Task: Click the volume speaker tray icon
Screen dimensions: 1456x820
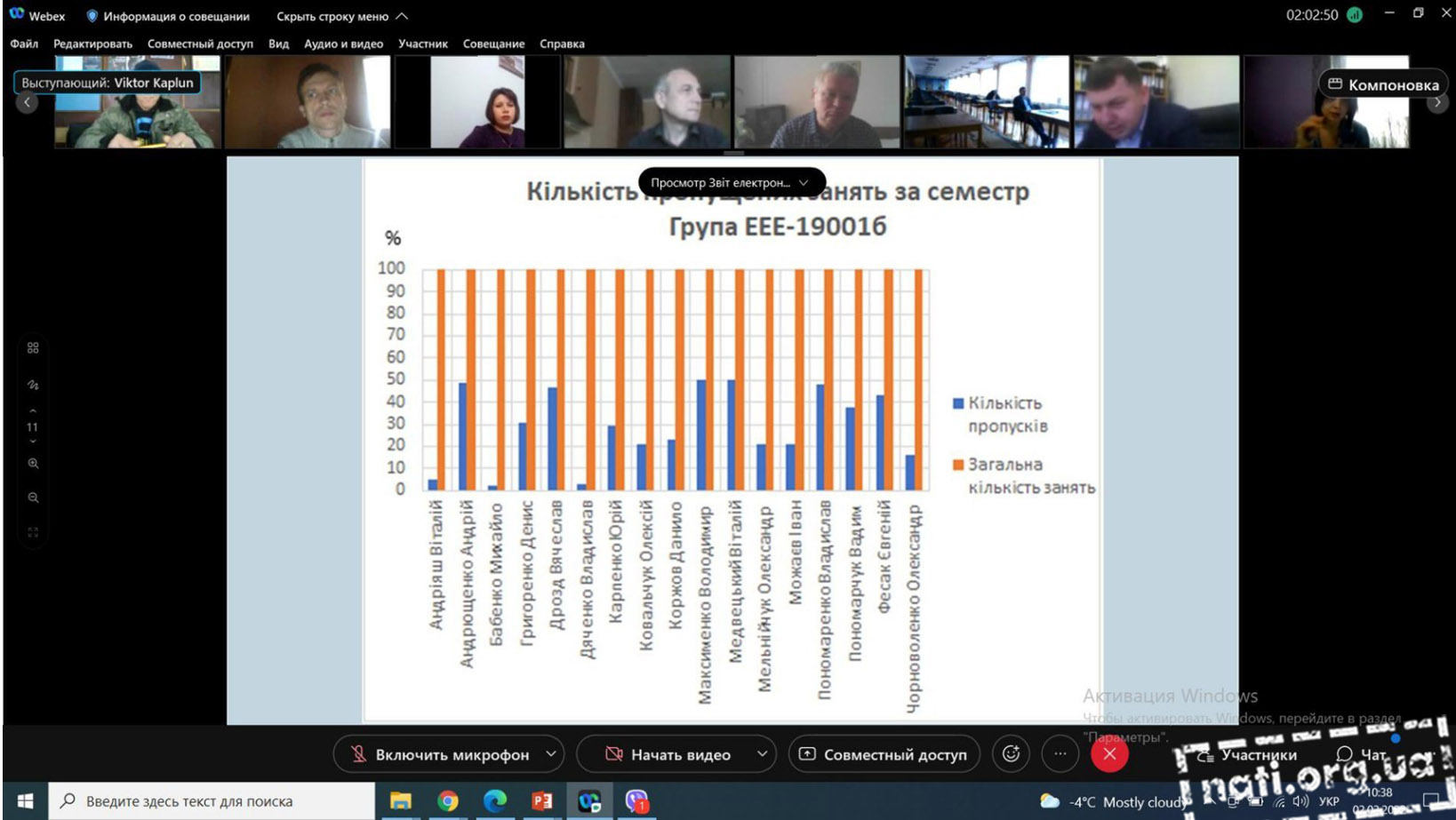Action: [1300, 801]
